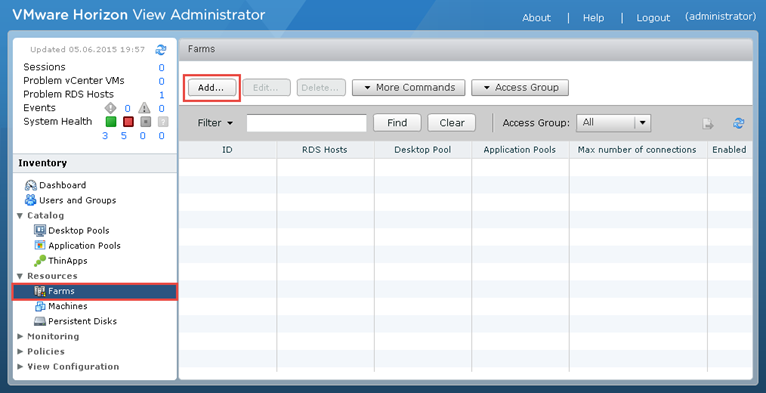Open Dashboard in Inventory
Viewport: 766px width, 393px height.
click(x=63, y=185)
